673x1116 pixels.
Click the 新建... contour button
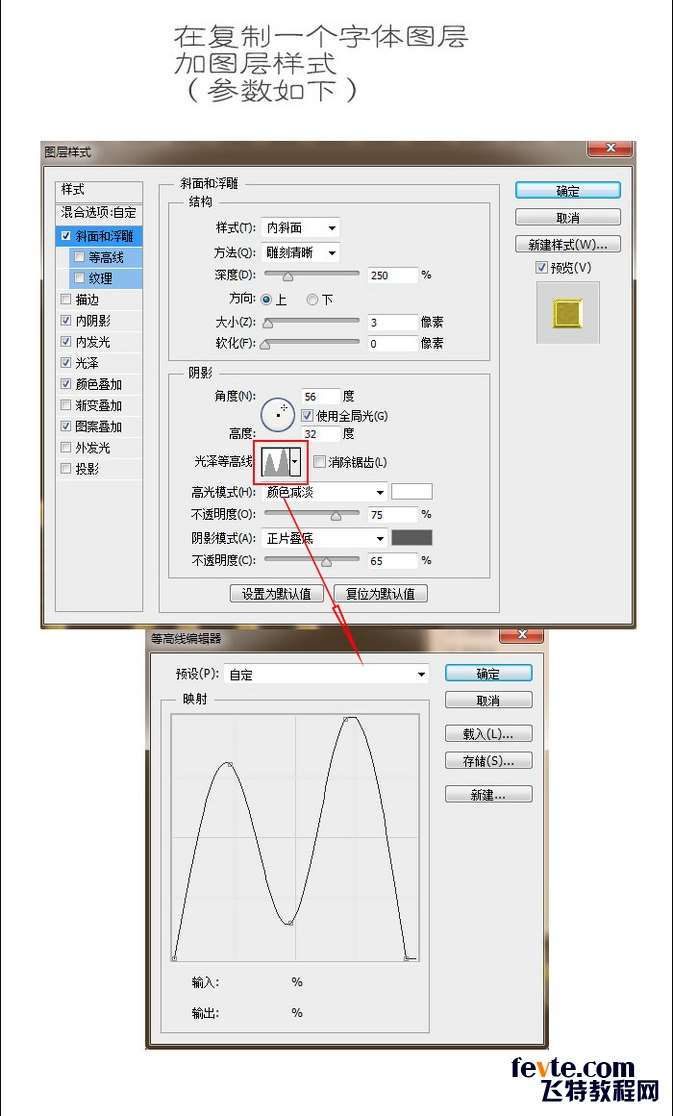coord(489,794)
